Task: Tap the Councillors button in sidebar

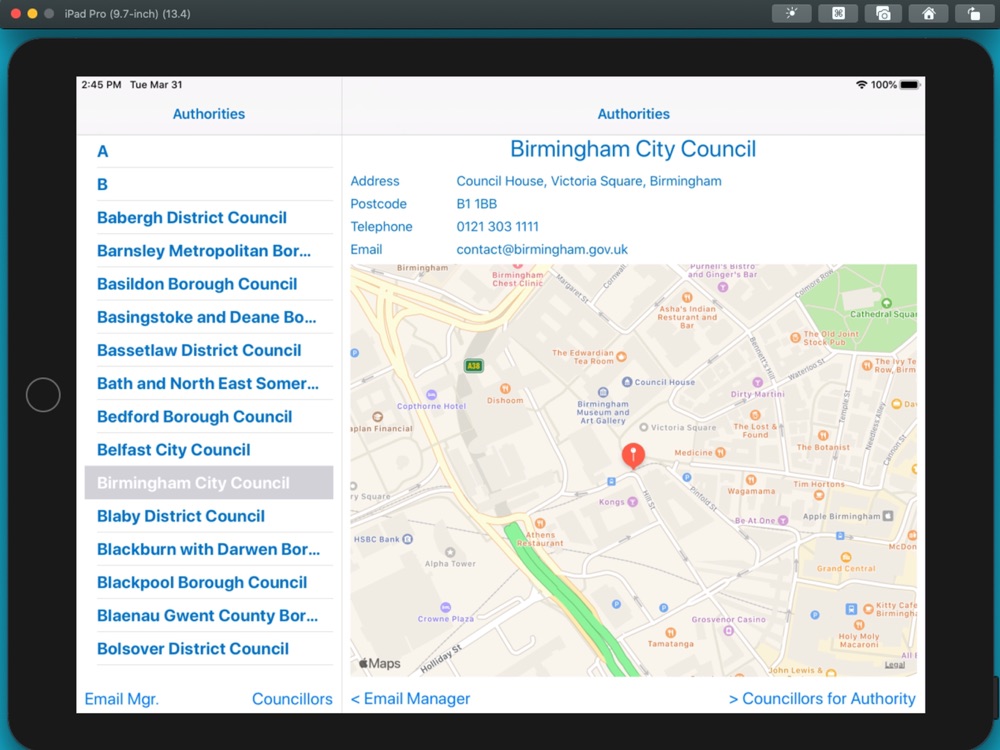Action: tap(292, 699)
